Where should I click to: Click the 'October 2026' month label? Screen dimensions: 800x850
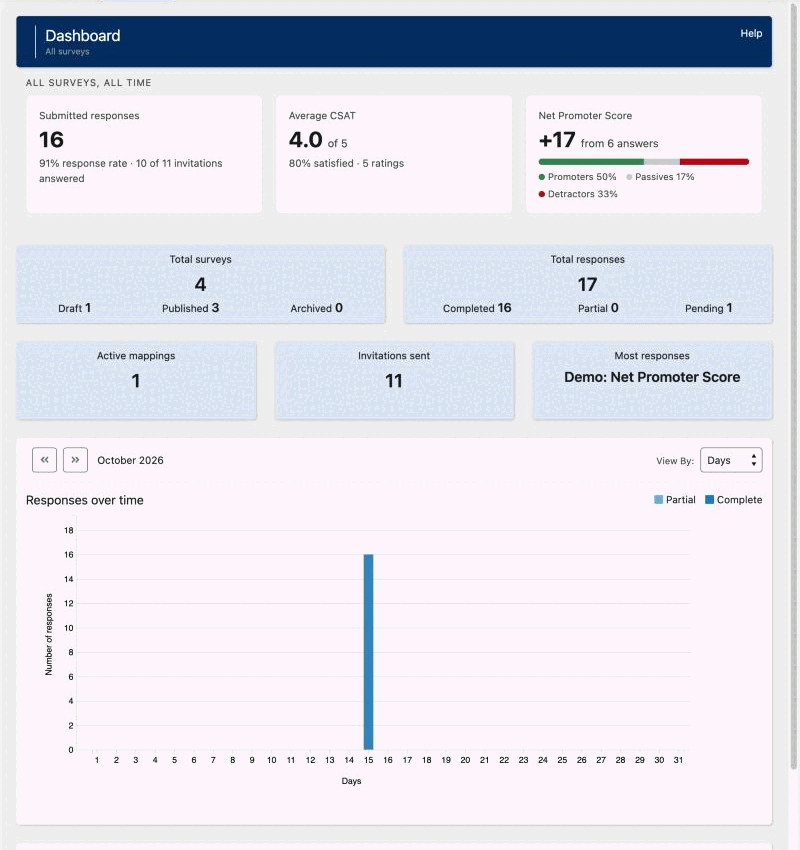[130, 460]
